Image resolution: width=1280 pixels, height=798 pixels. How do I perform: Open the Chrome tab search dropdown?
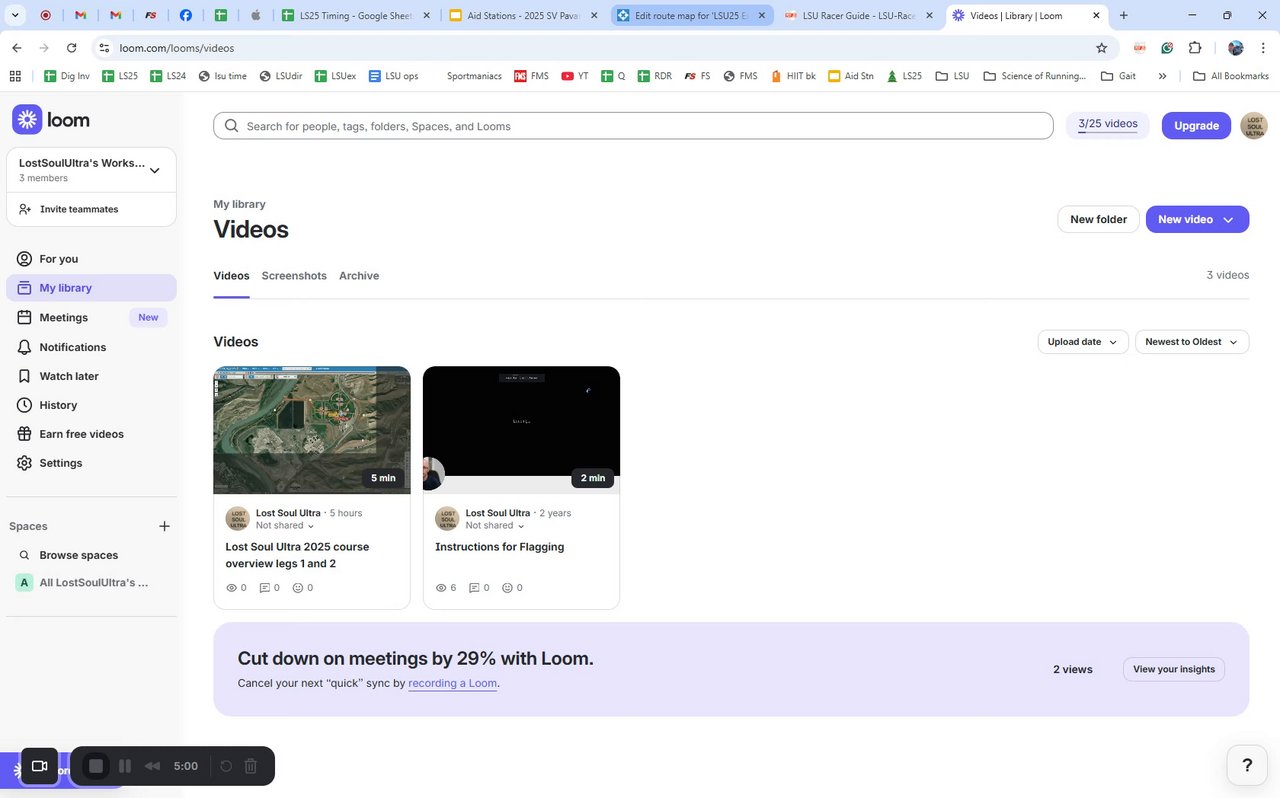click(15, 16)
